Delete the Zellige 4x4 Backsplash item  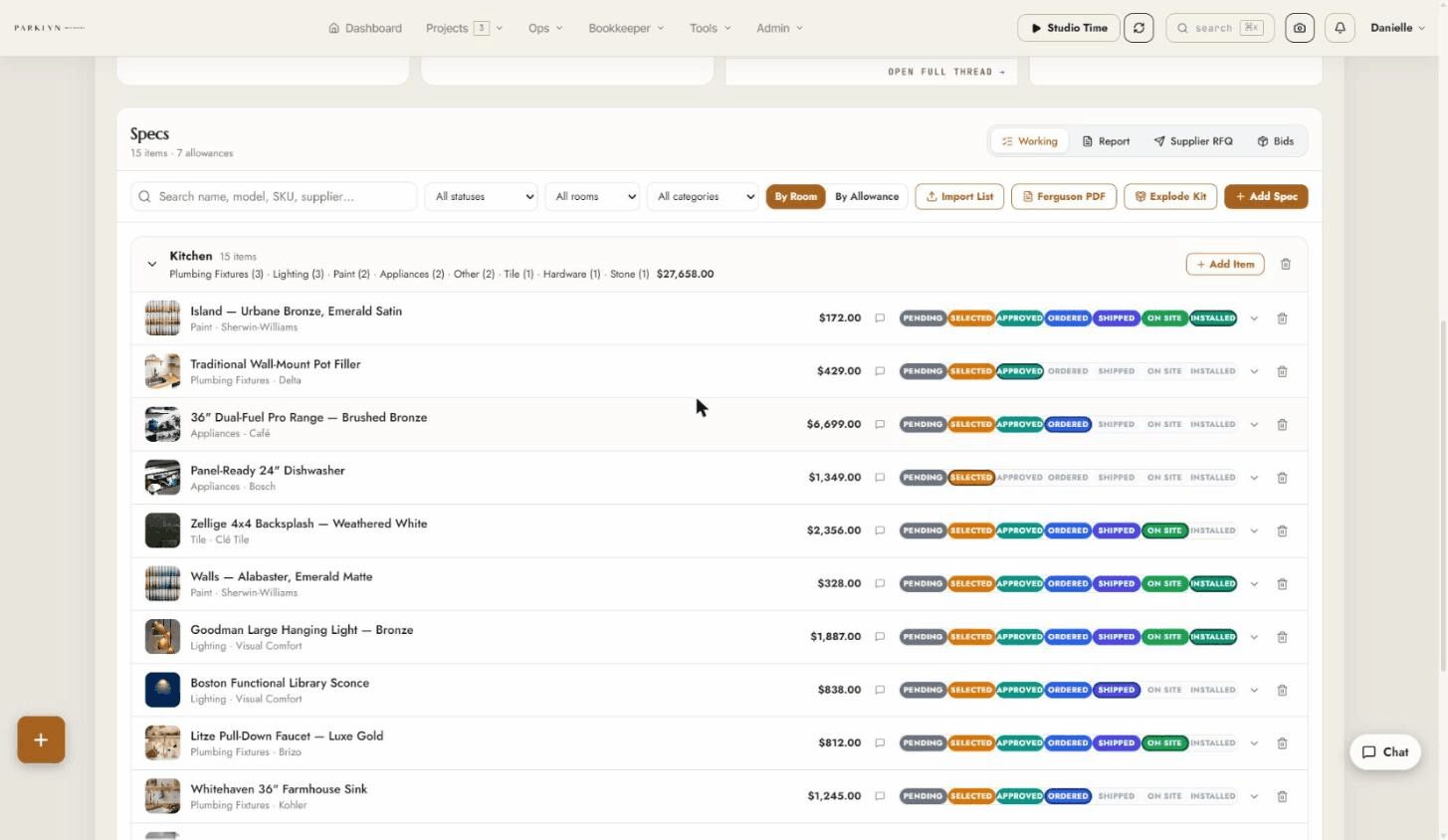(1282, 530)
